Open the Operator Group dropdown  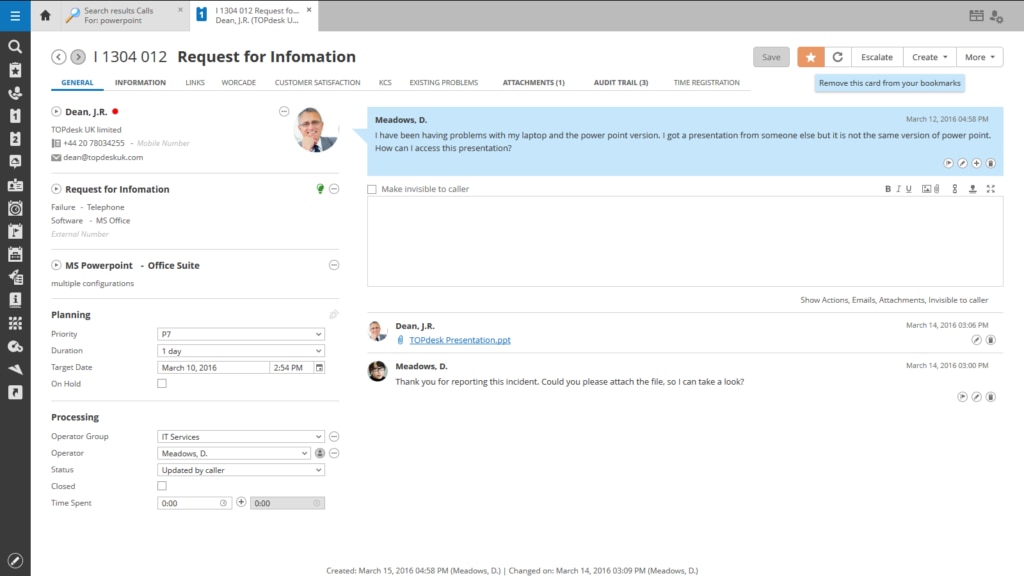tap(240, 436)
